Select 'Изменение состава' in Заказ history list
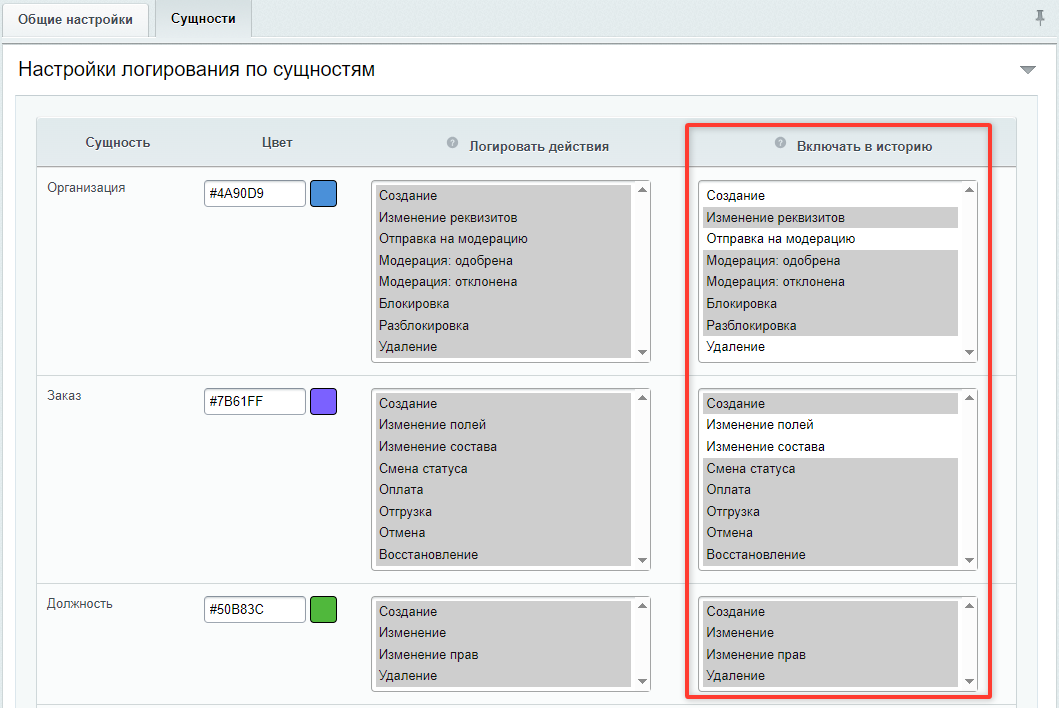 [x=830, y=447]
